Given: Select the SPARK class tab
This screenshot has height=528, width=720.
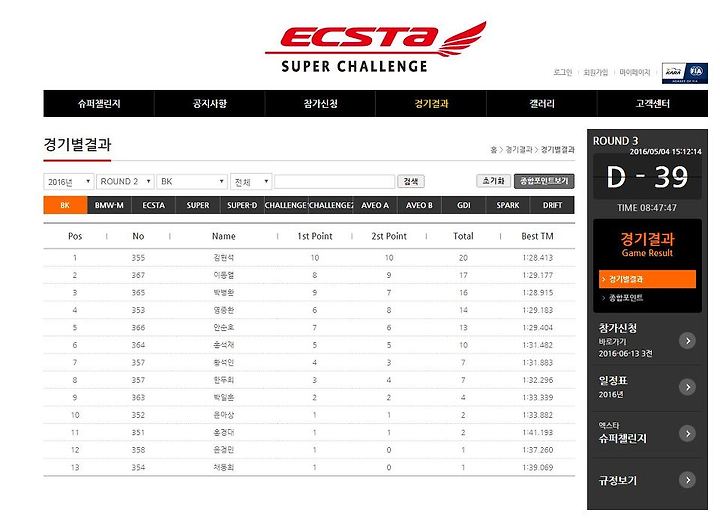Looking at the screenshot, I should (x=507, y=205).
